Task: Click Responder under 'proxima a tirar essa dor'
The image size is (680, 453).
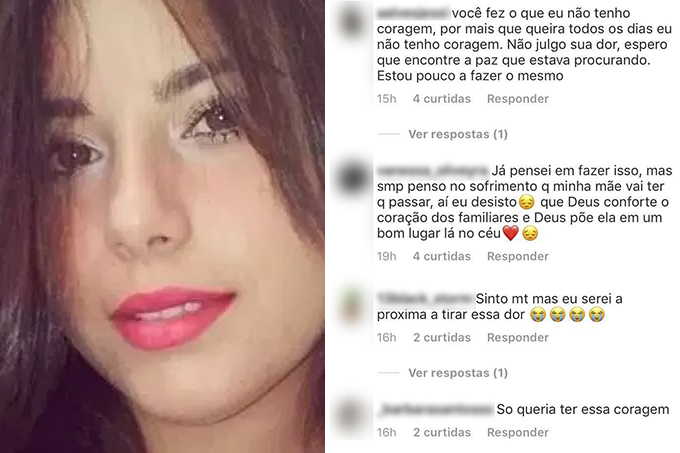Action: tap(518, 338)
